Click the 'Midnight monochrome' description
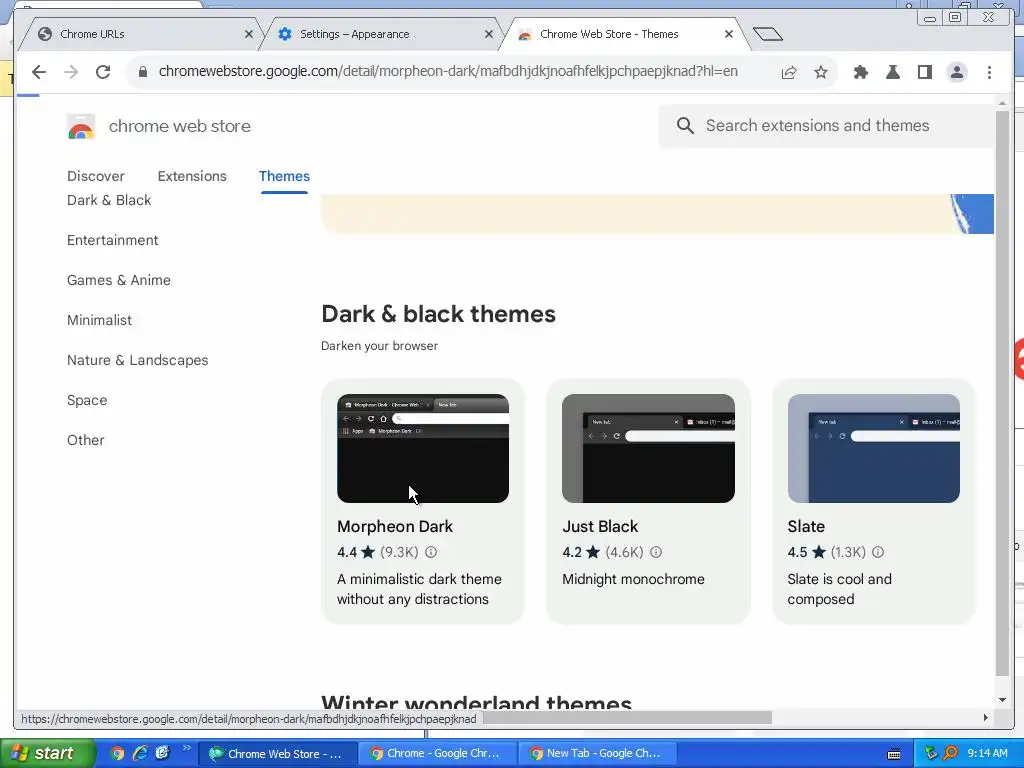The image size is (1024, 768). pyautogui.click(x=633, y=579)
